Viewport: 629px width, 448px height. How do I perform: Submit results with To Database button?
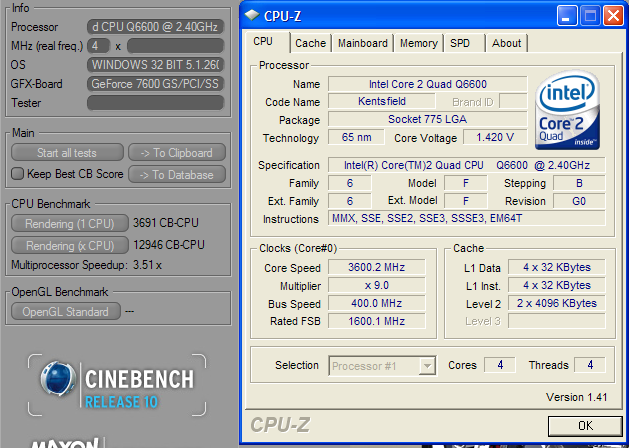[177, 174]
